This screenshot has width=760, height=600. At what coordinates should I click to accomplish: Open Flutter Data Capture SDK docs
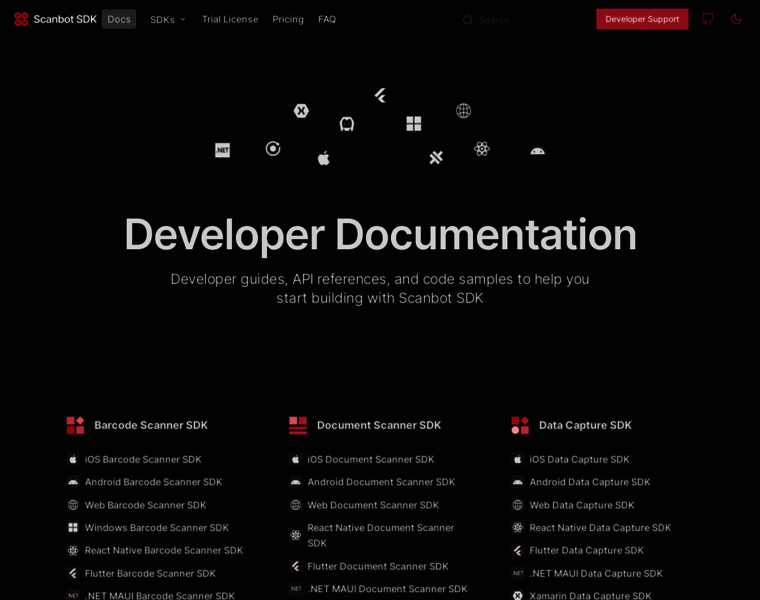586,551
